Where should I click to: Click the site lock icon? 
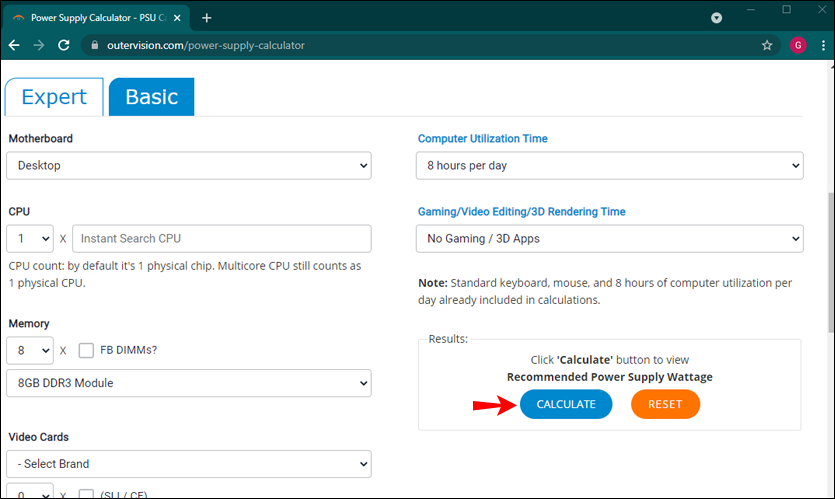click(93, 45)
